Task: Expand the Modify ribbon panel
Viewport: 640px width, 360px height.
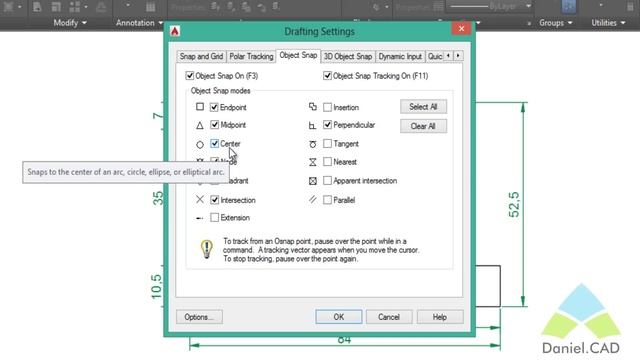Action: click(x=70, y=23)
